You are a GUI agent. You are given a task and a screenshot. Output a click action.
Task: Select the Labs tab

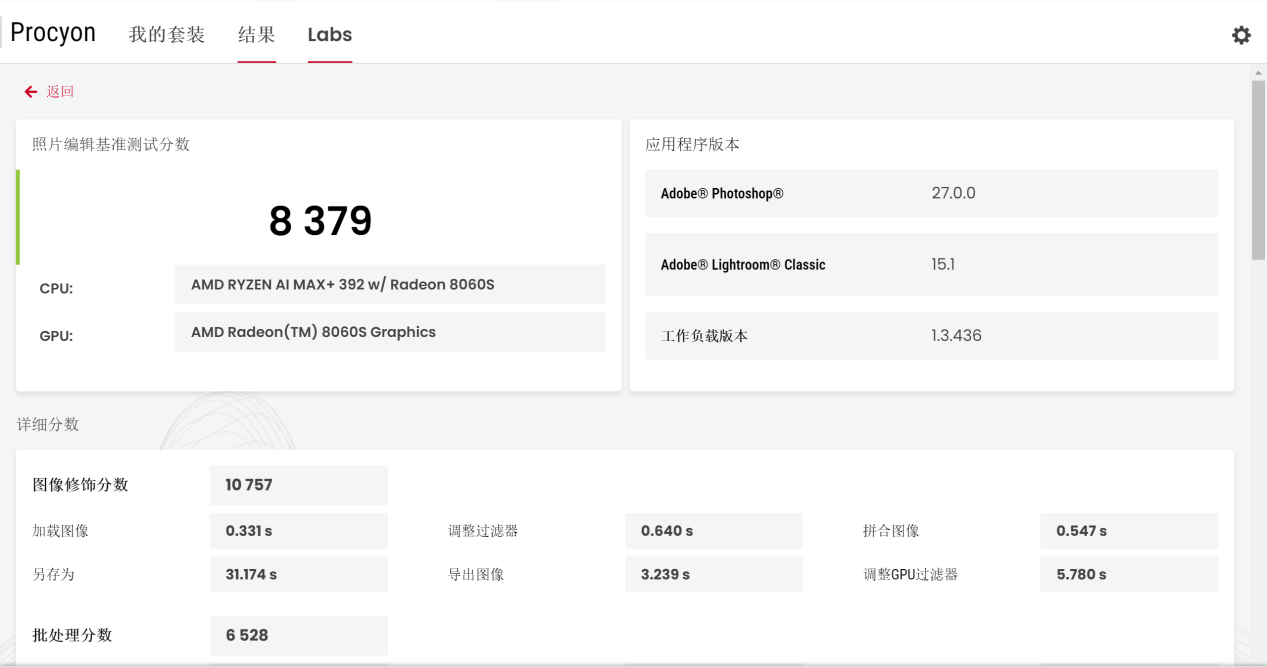[330, 35]
